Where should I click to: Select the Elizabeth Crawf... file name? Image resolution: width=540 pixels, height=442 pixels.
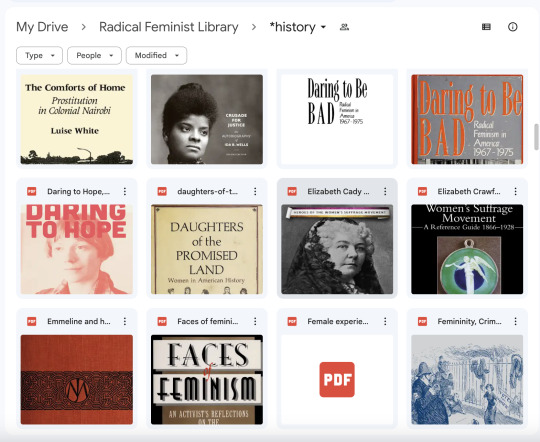pos(469,192)
